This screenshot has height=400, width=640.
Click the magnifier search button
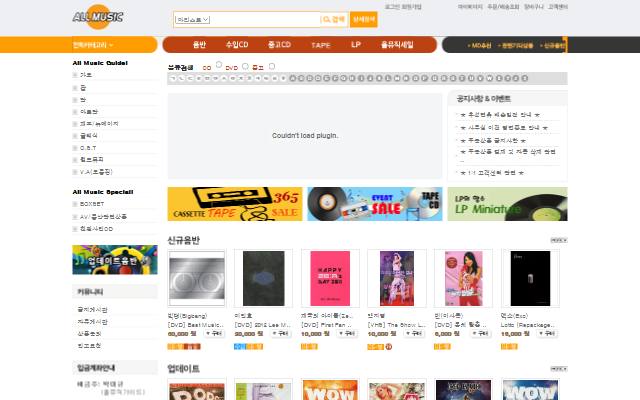333,19
